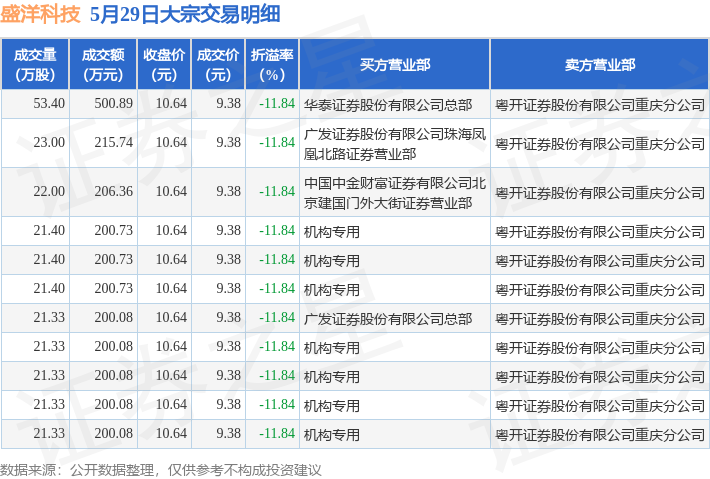Click the 成交价(元) column header

click(218, 64)
